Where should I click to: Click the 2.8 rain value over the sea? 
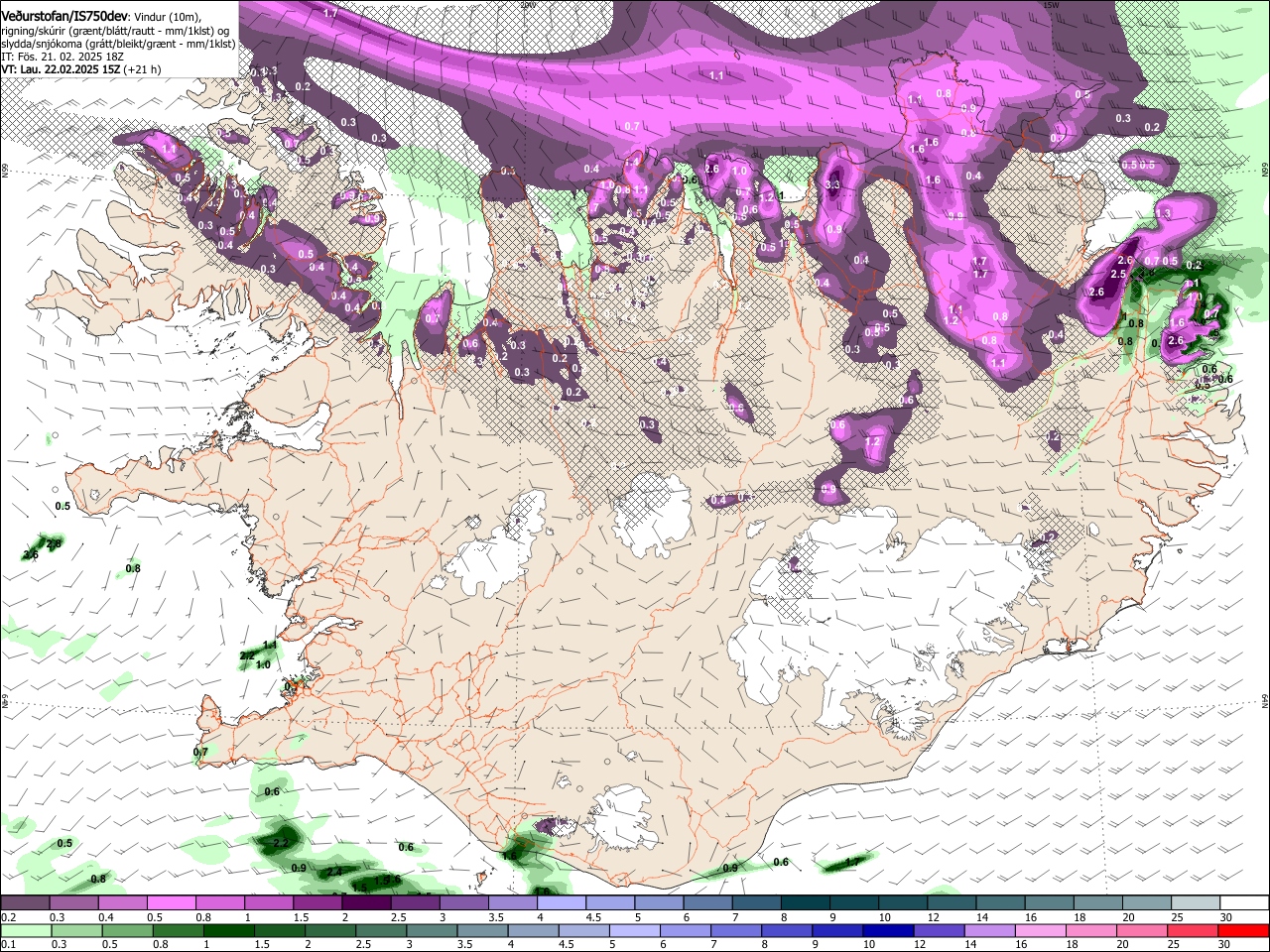pos(54,544)
